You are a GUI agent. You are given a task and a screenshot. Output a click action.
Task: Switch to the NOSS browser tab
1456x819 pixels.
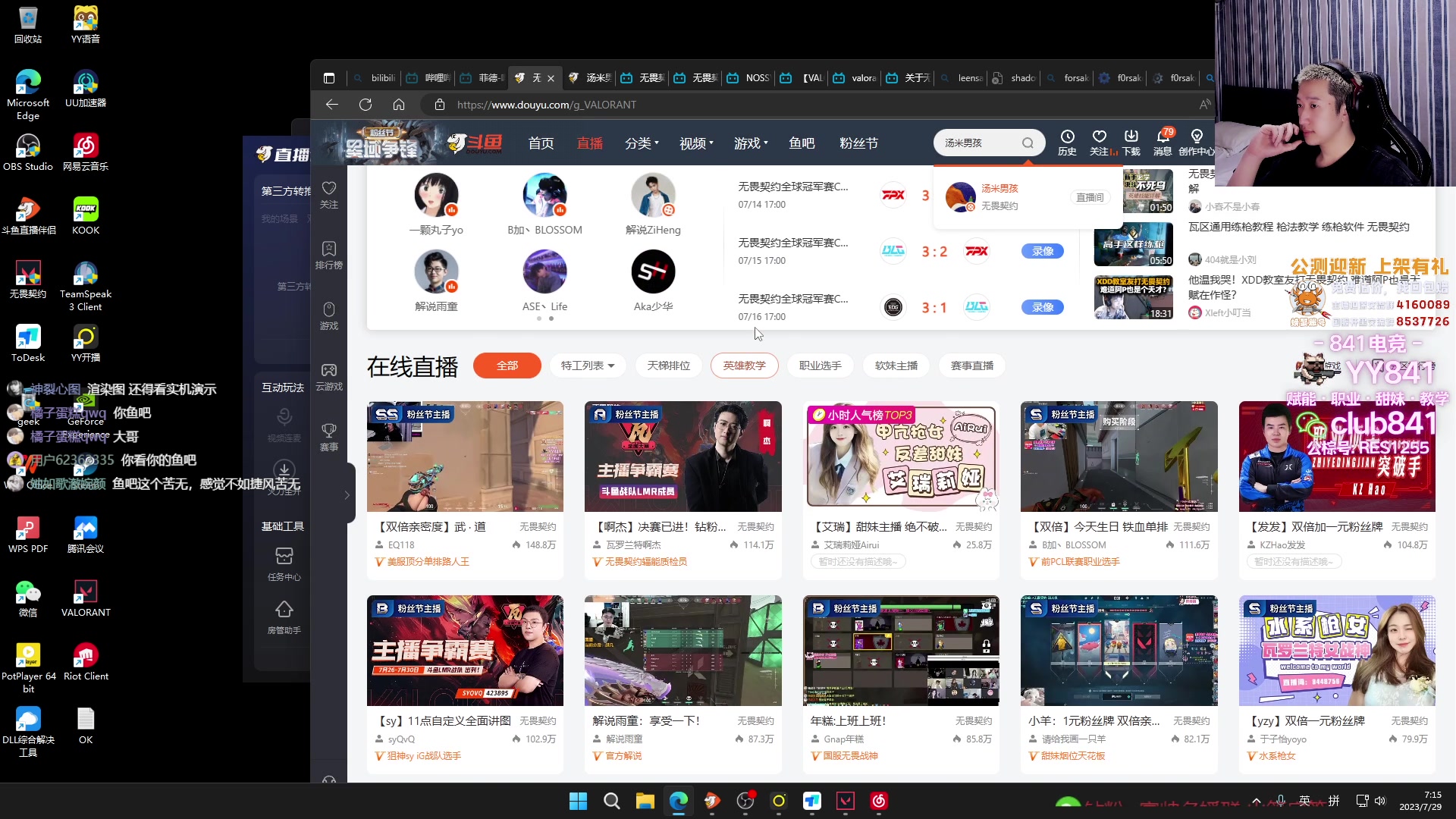point(748,78)
